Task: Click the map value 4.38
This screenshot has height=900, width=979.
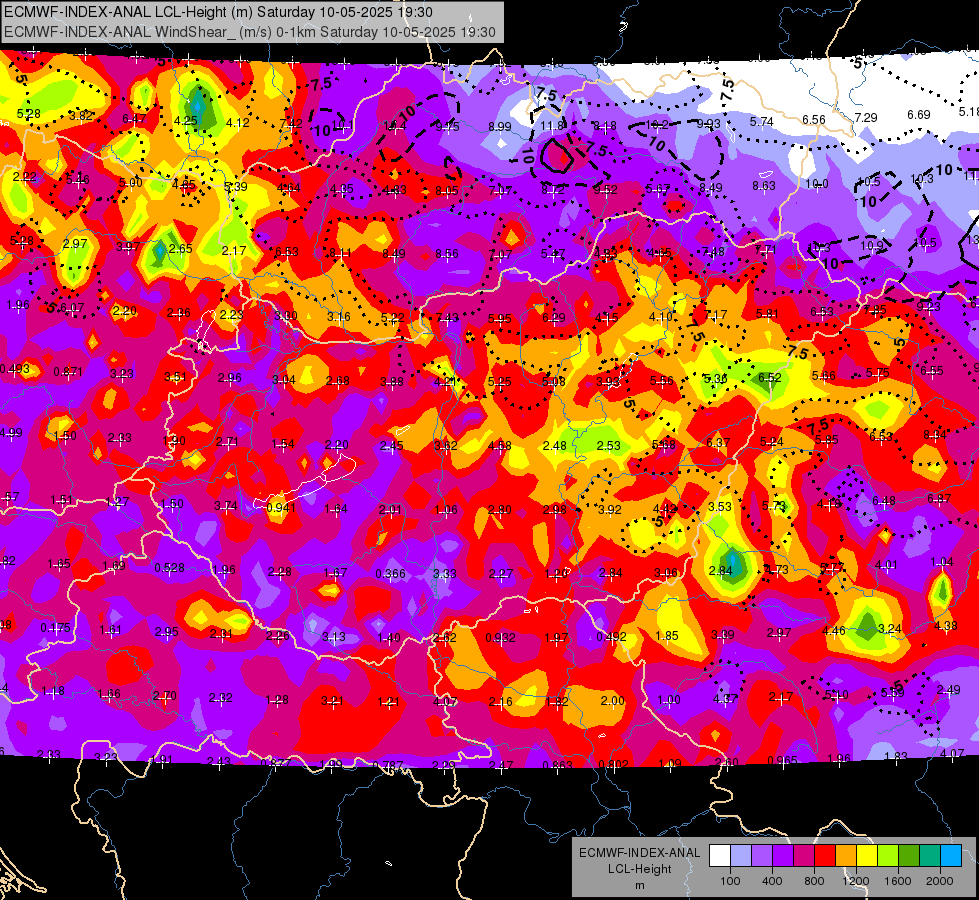Action: (x=946, y=625)
